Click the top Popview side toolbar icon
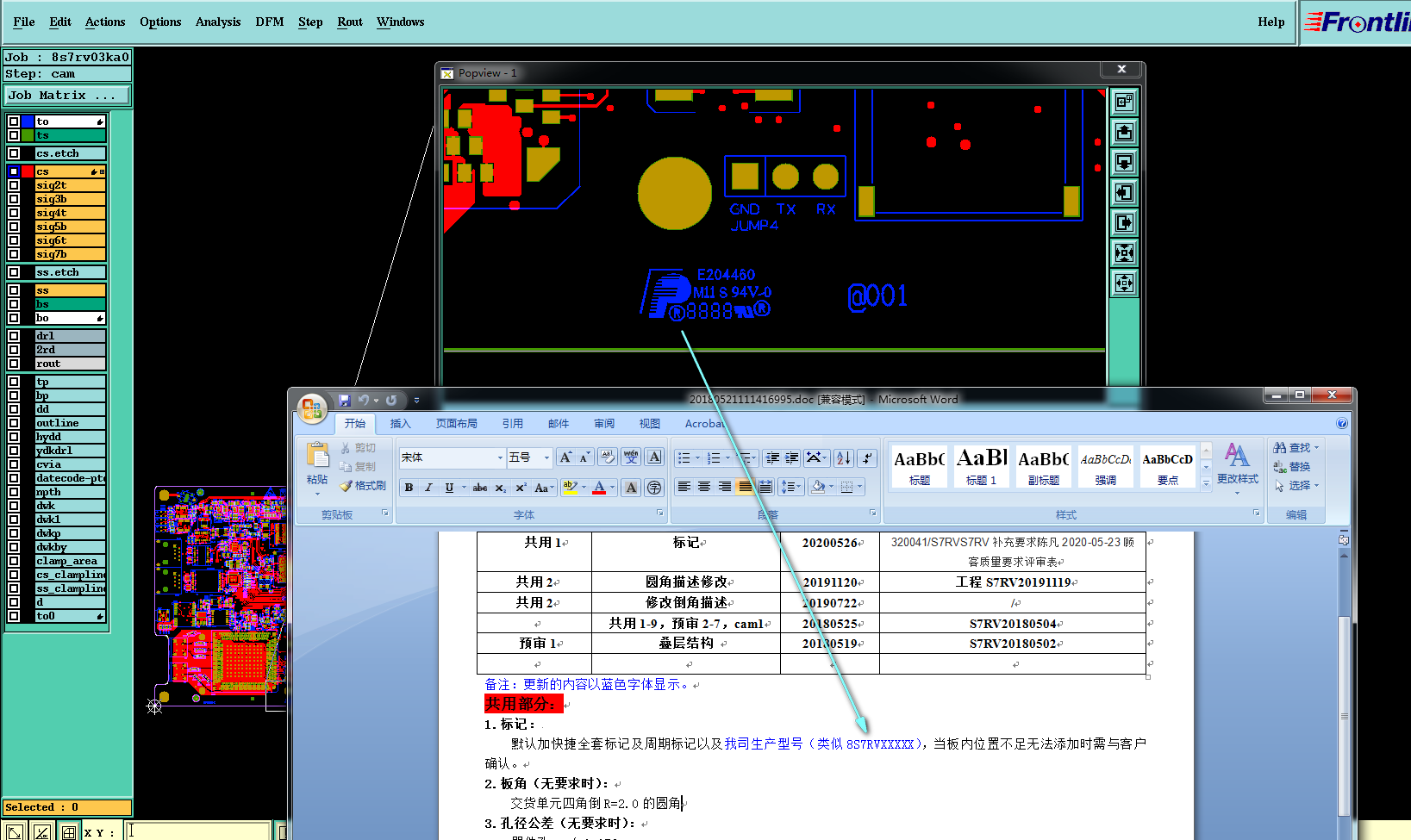 click(x=1124, y=103)
